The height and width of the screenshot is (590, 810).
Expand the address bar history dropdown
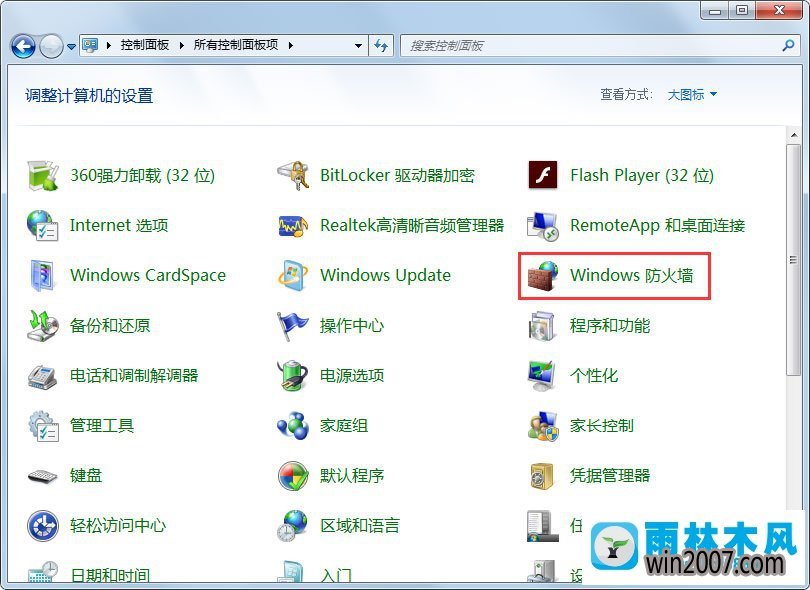pos(358,46)
